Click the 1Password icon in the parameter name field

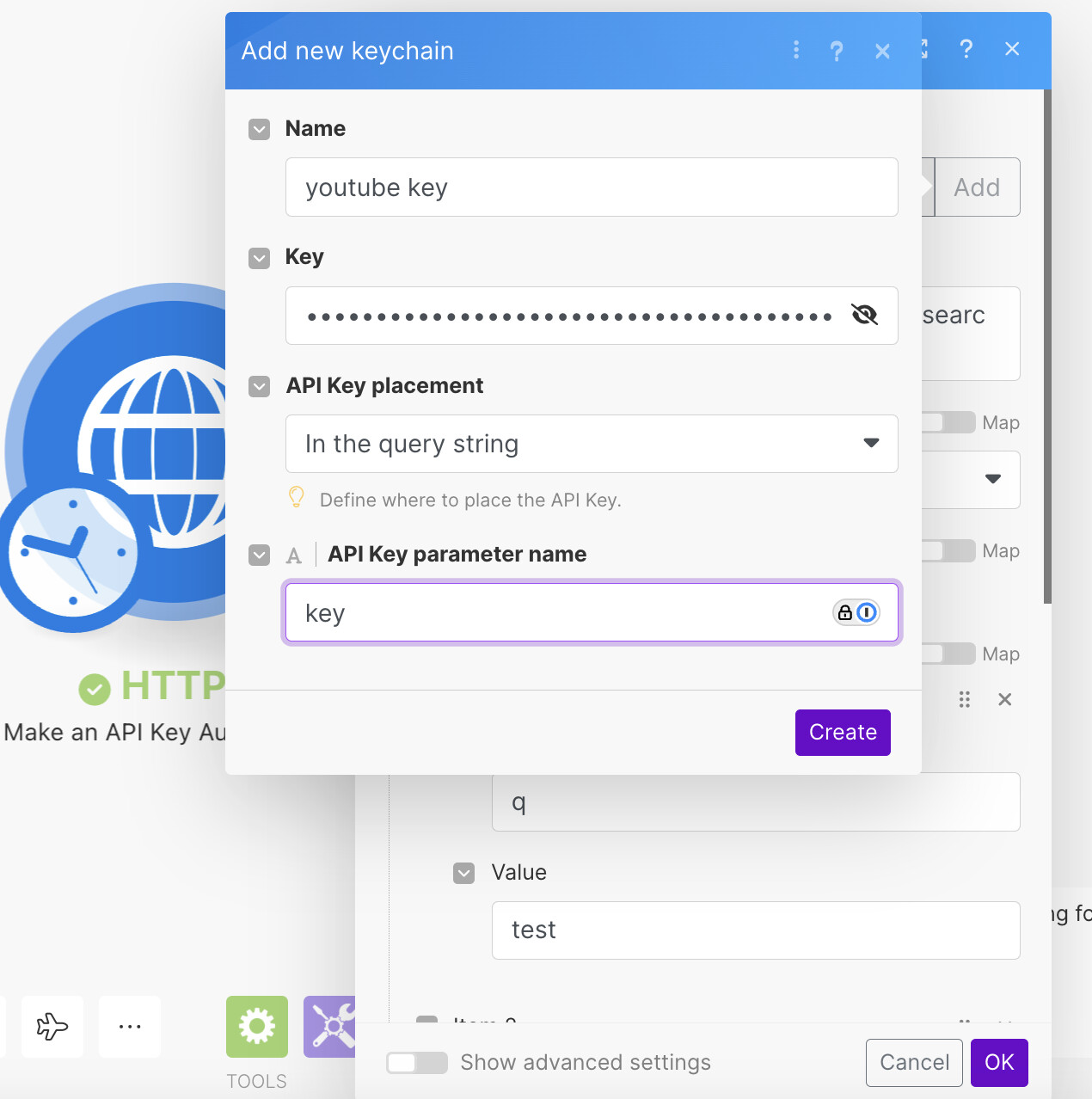867,612
